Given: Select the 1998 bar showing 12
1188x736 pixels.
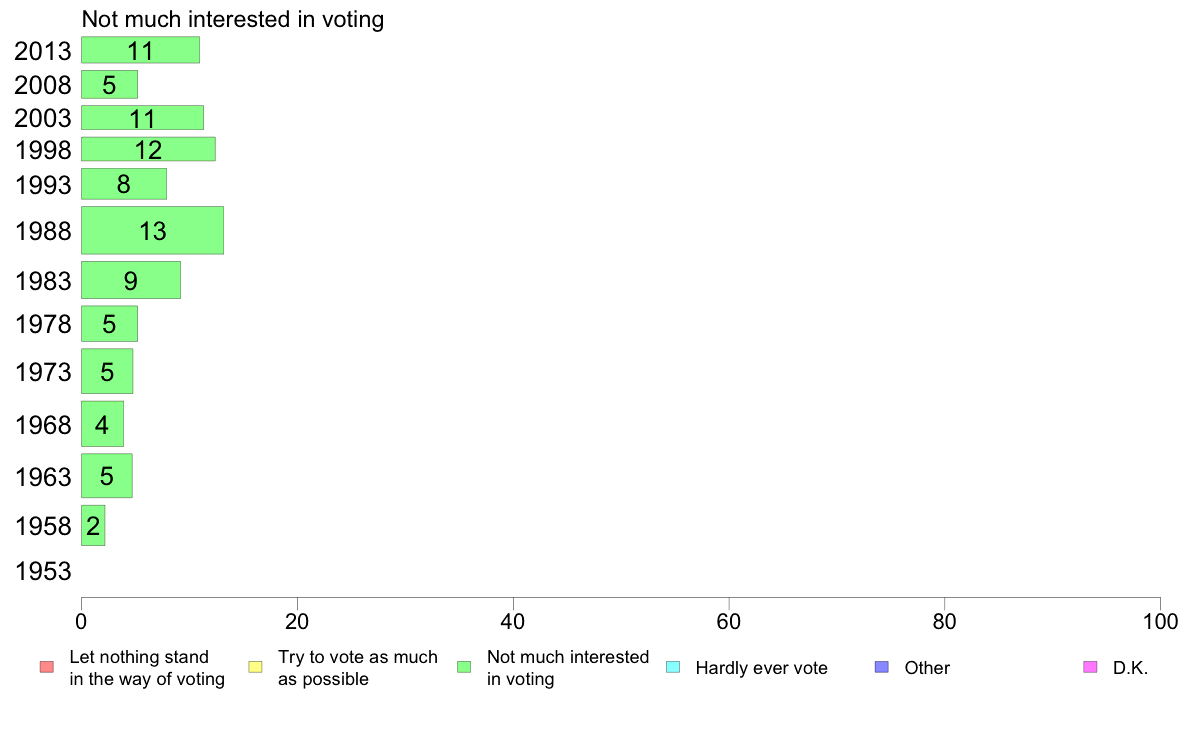Looking at the screenshot, I should pos(148,149).
